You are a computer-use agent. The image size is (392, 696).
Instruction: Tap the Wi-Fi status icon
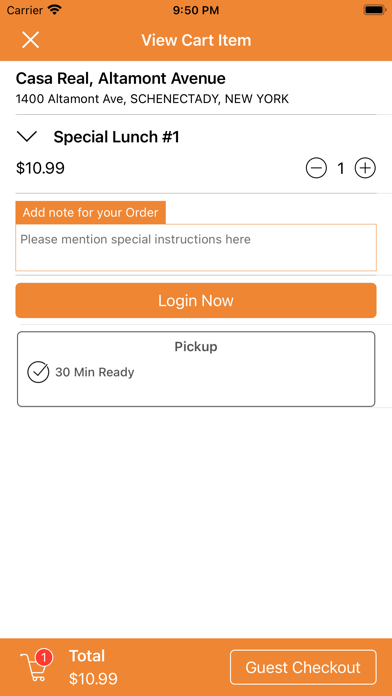tap(55, 10)
